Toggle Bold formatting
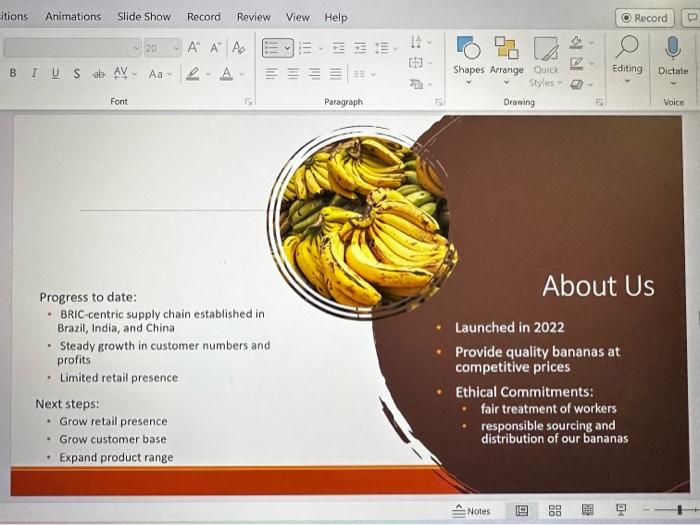 click(13, 73)
